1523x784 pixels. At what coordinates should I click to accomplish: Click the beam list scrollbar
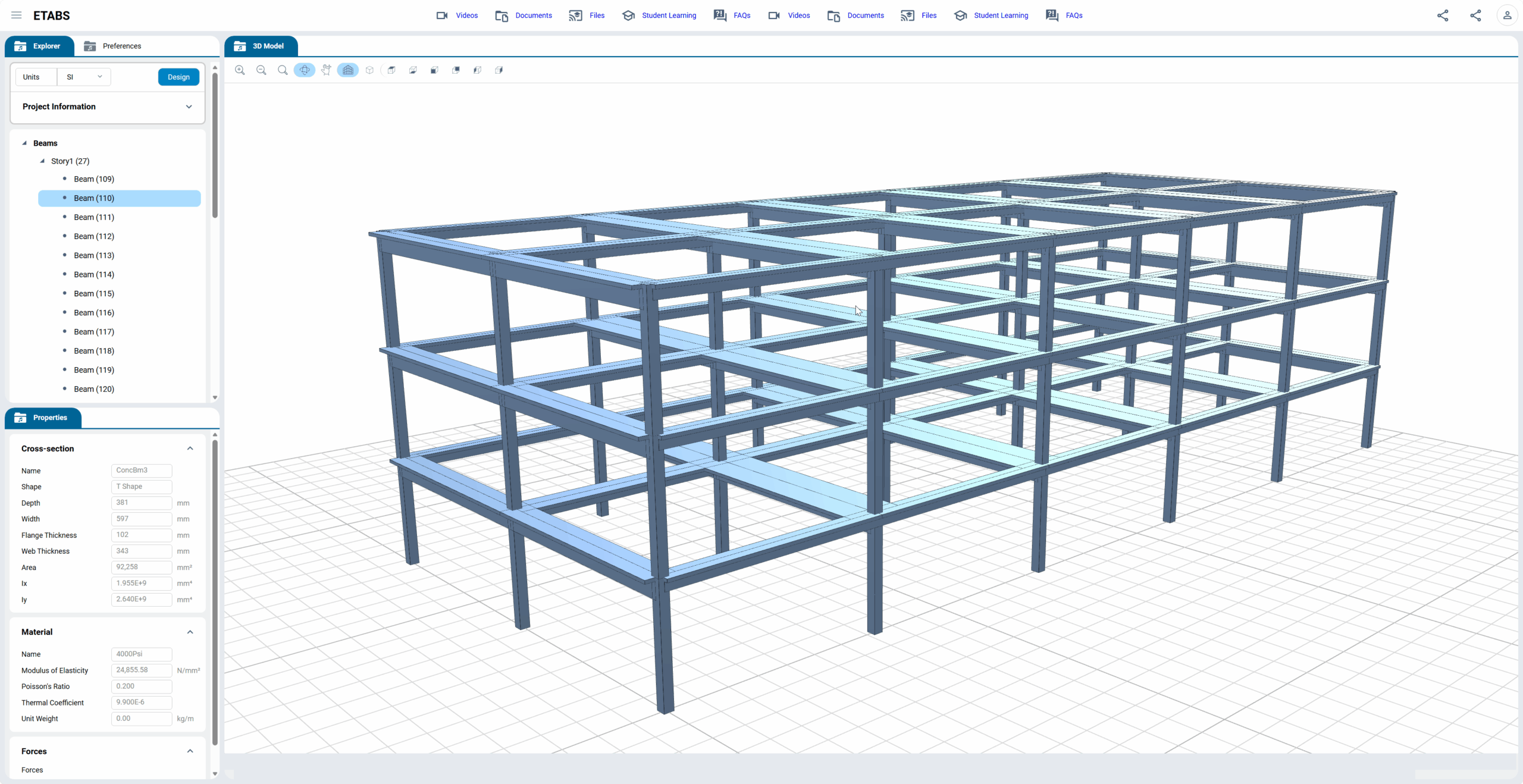point(215,146)
